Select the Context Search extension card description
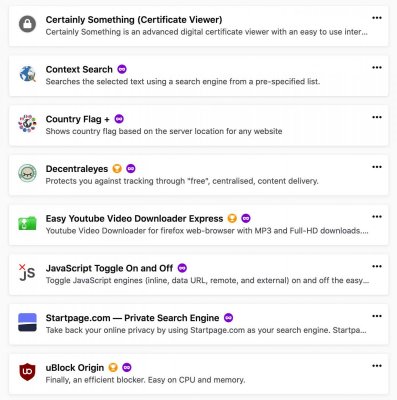Viewport: 397px width, 400px height. tap(183, 82)
